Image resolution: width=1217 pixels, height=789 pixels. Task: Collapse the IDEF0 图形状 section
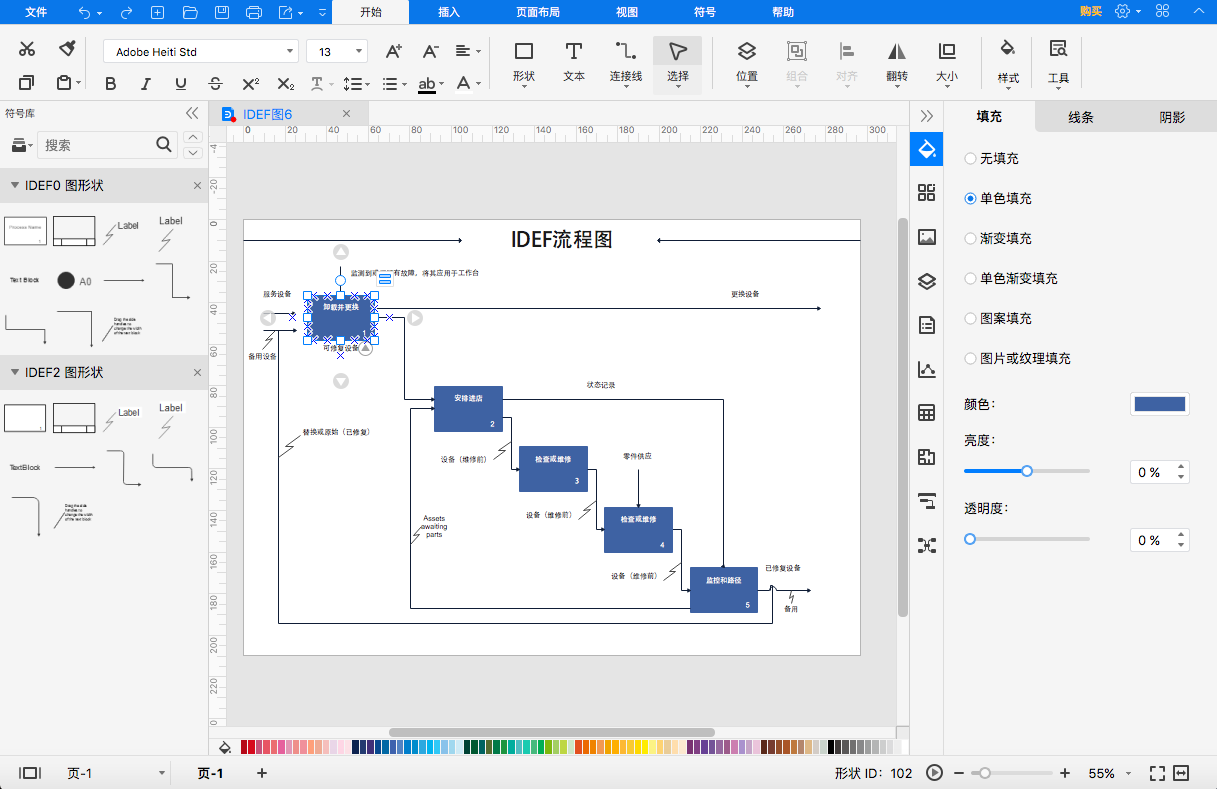pyautogui.click(x=14, y=186)
